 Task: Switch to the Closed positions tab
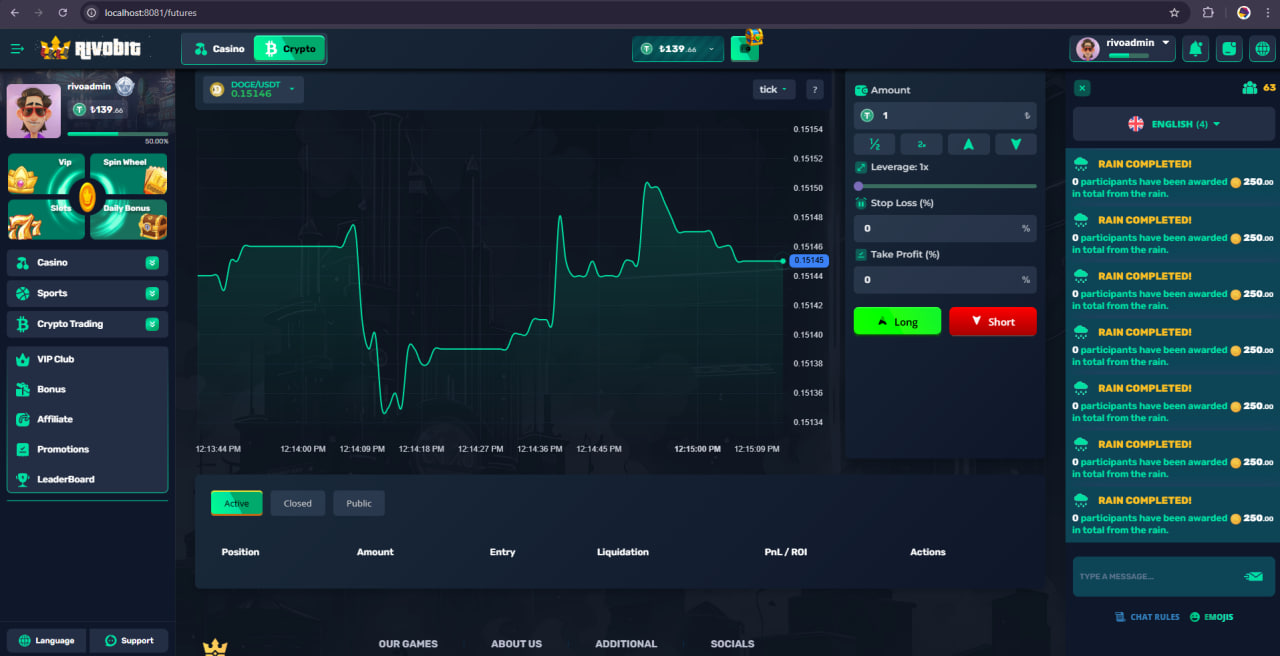(x=297, y=503)
